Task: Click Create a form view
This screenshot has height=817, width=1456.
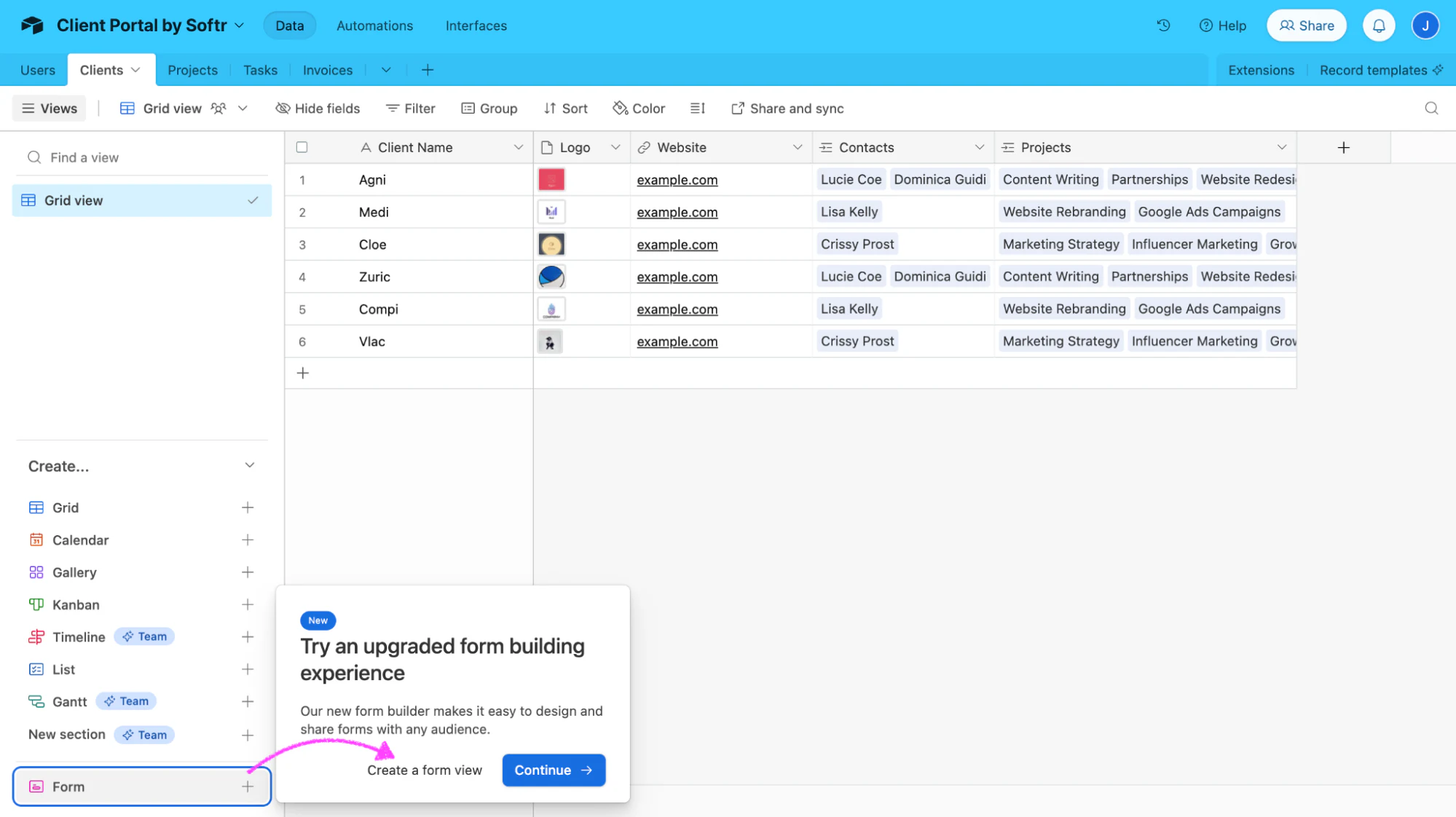Action: pyautogui.click(x=425, y=770)
